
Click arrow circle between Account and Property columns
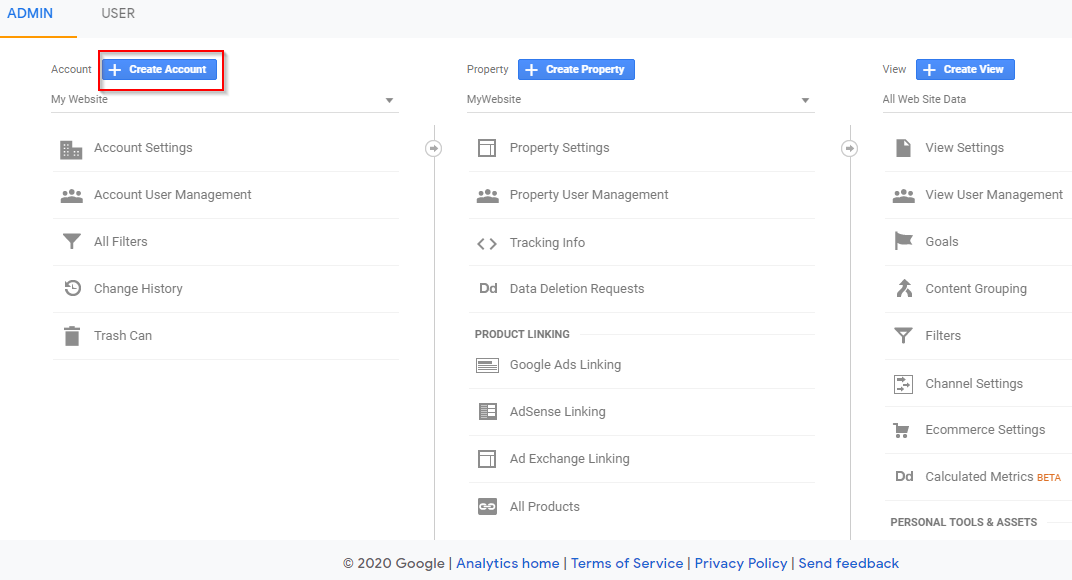point(433,148)
